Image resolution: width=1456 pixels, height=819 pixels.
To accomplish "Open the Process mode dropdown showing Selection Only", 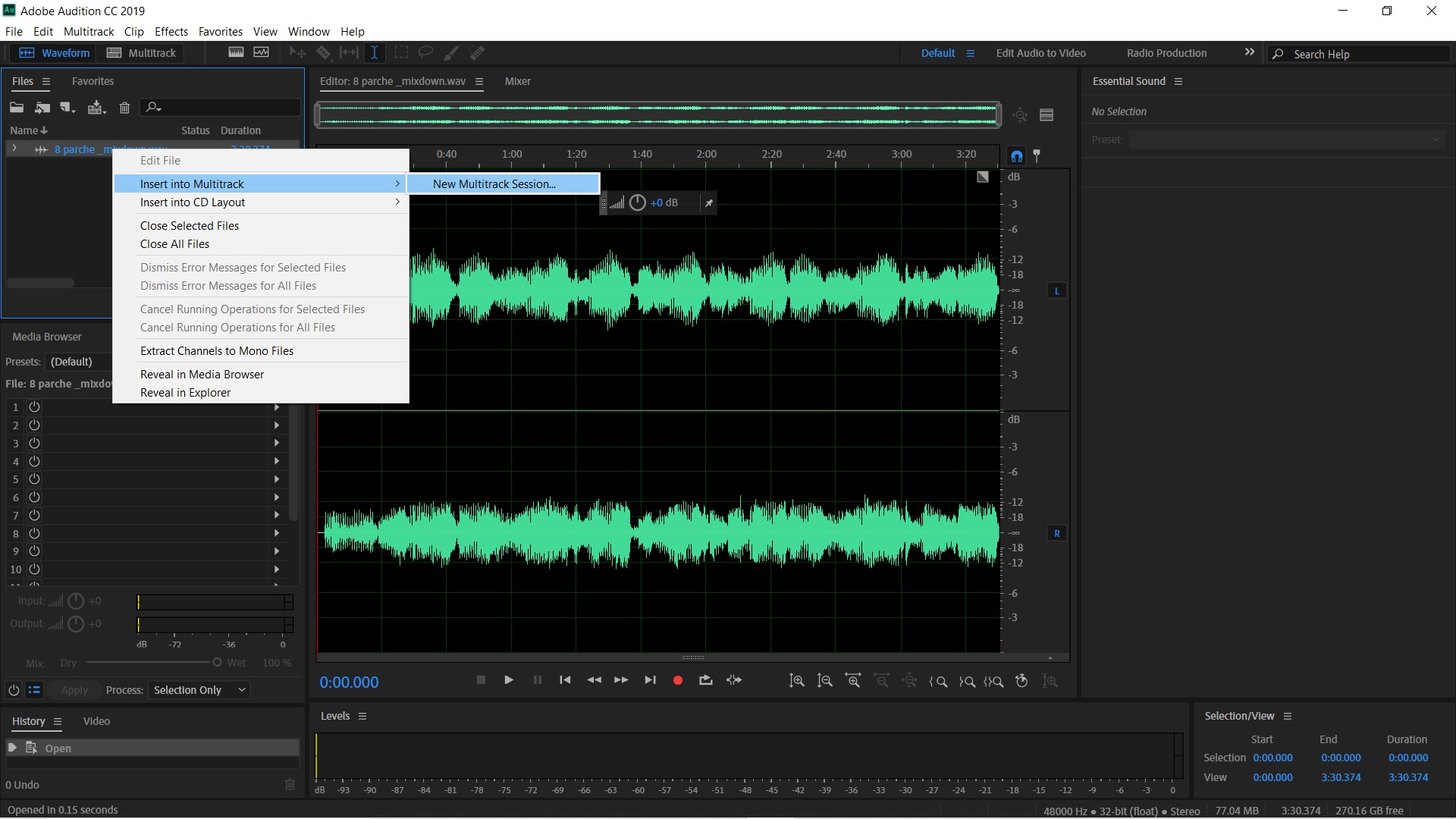I will [x=199, y=690].
